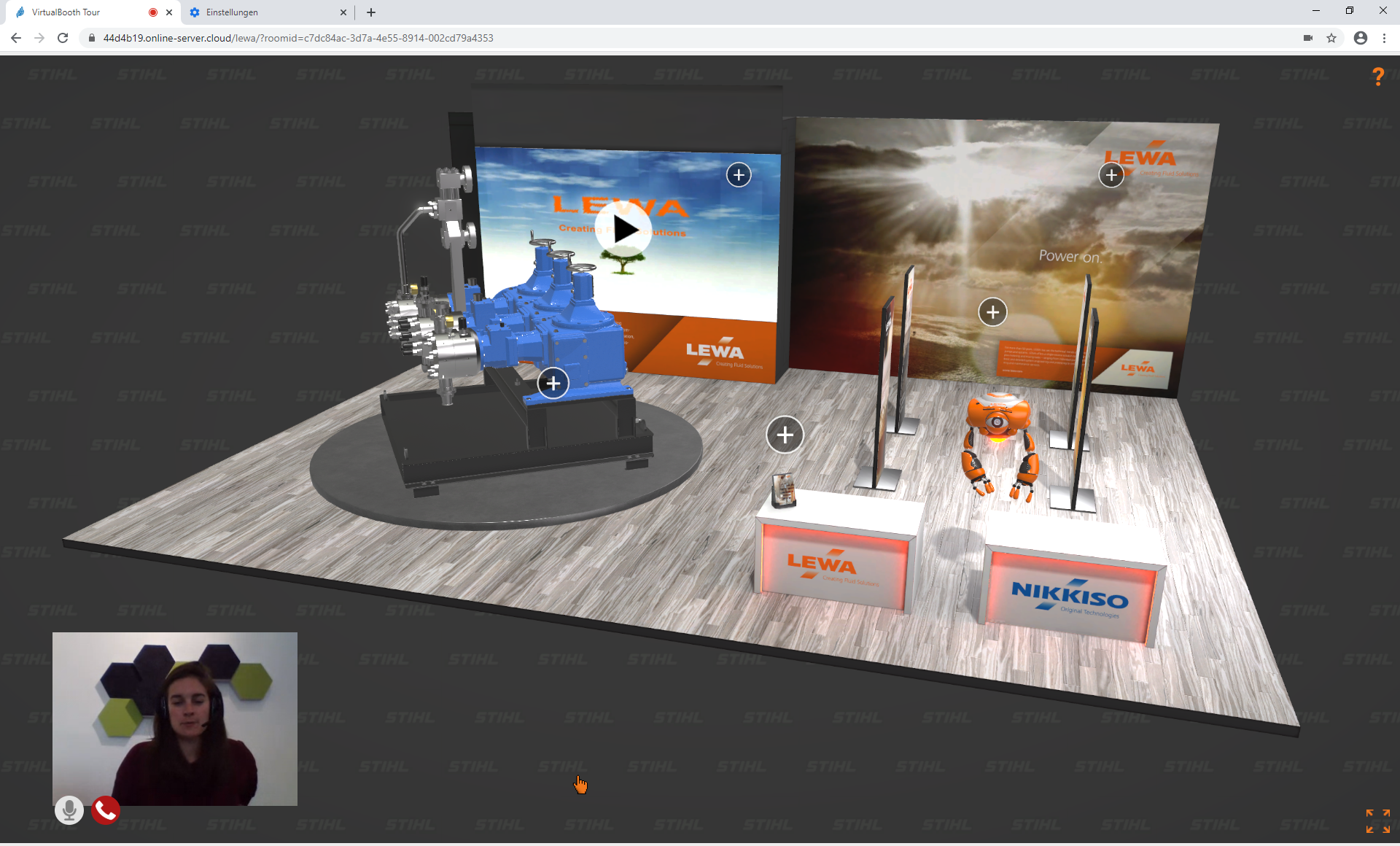This screenshot has width=1400, height=846.
Task: Hang up with the red phone button
Action: click(106, 810)
